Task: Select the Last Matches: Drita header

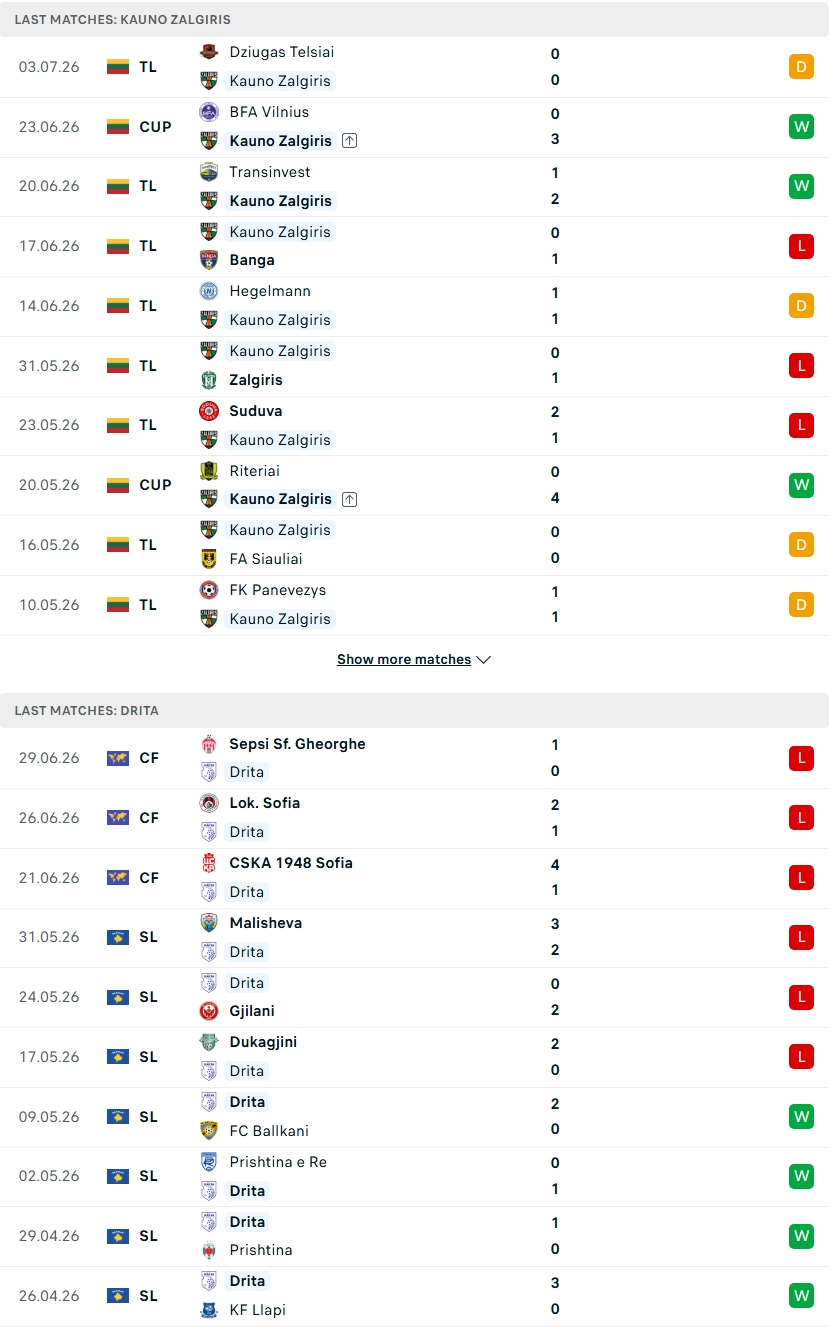Action: tap(415, 710)
